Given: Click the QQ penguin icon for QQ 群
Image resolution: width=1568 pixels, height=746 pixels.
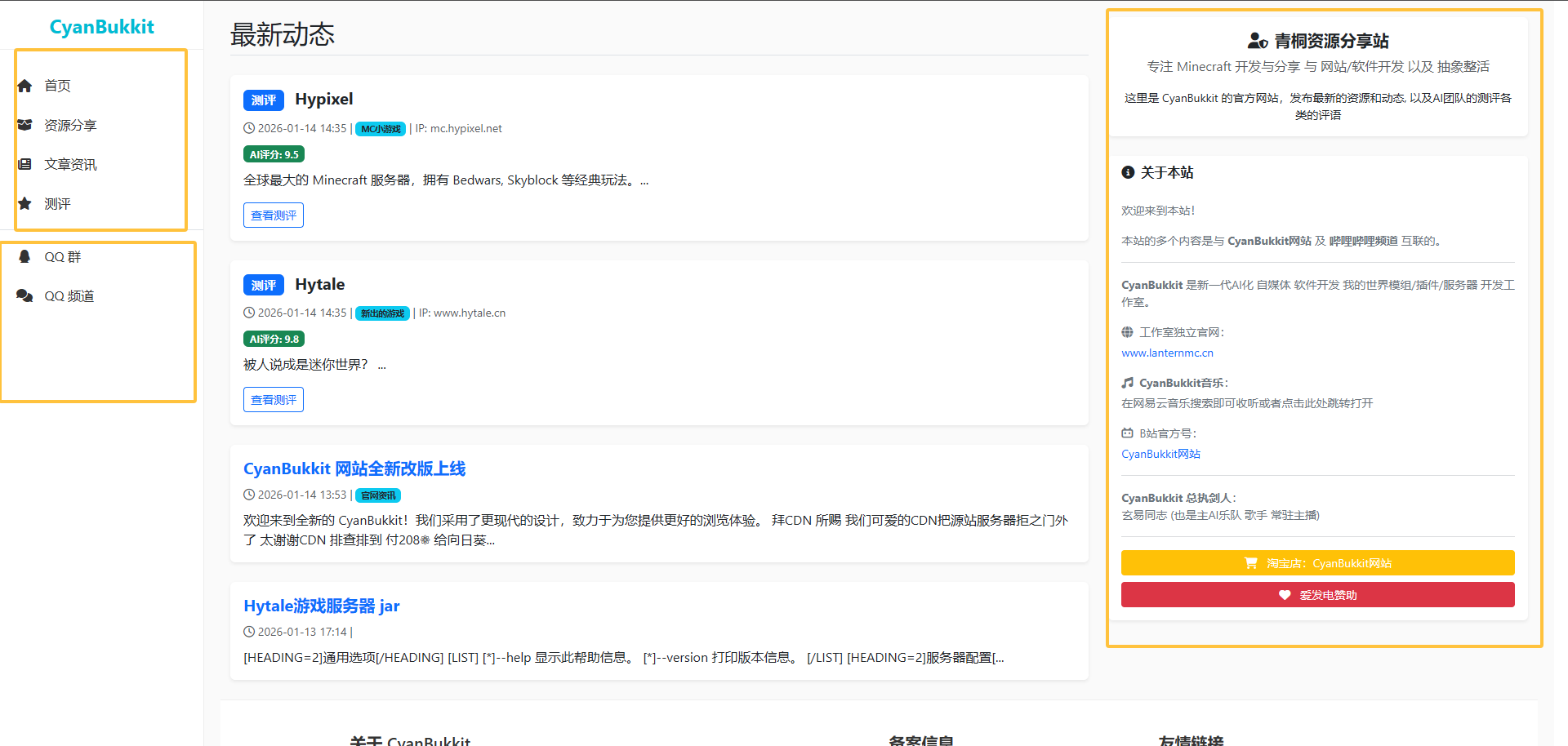Looking at the screenshot, I should (x=24, y=256).
